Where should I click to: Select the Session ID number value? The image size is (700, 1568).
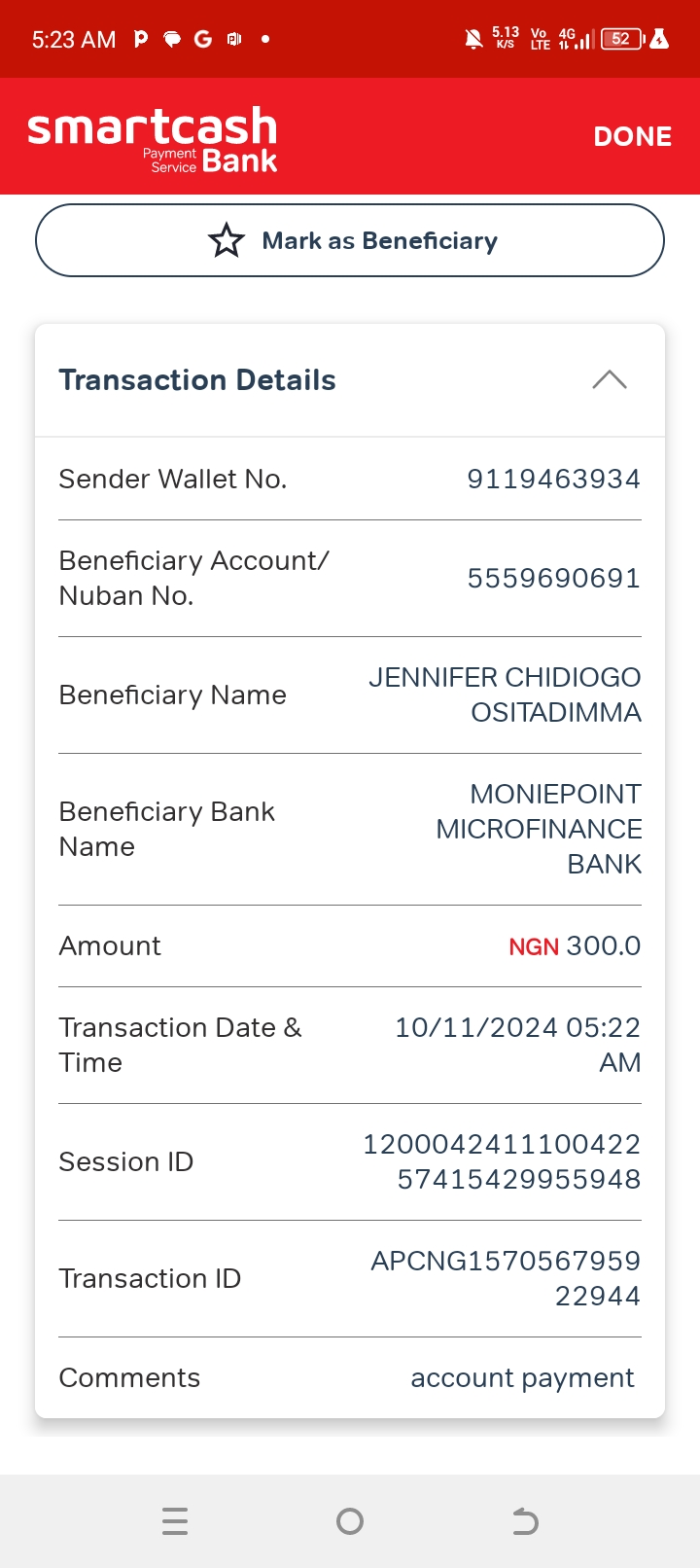click(502, 1161)
